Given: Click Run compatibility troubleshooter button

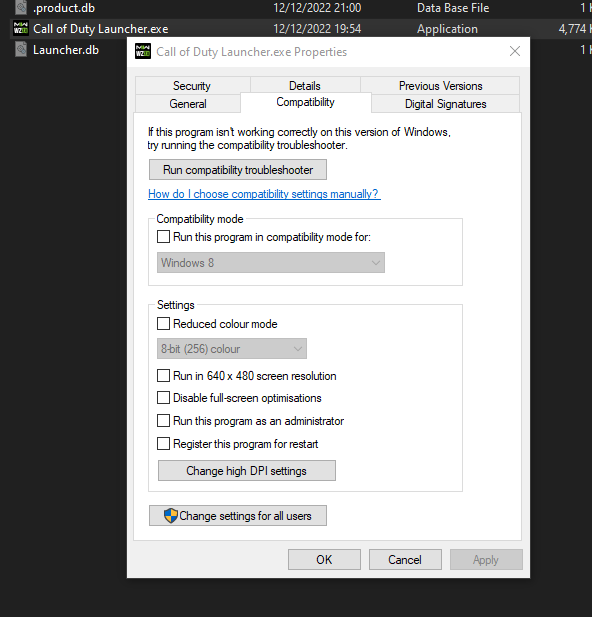Looking at the screenshot, I should (x=238, y=170).
